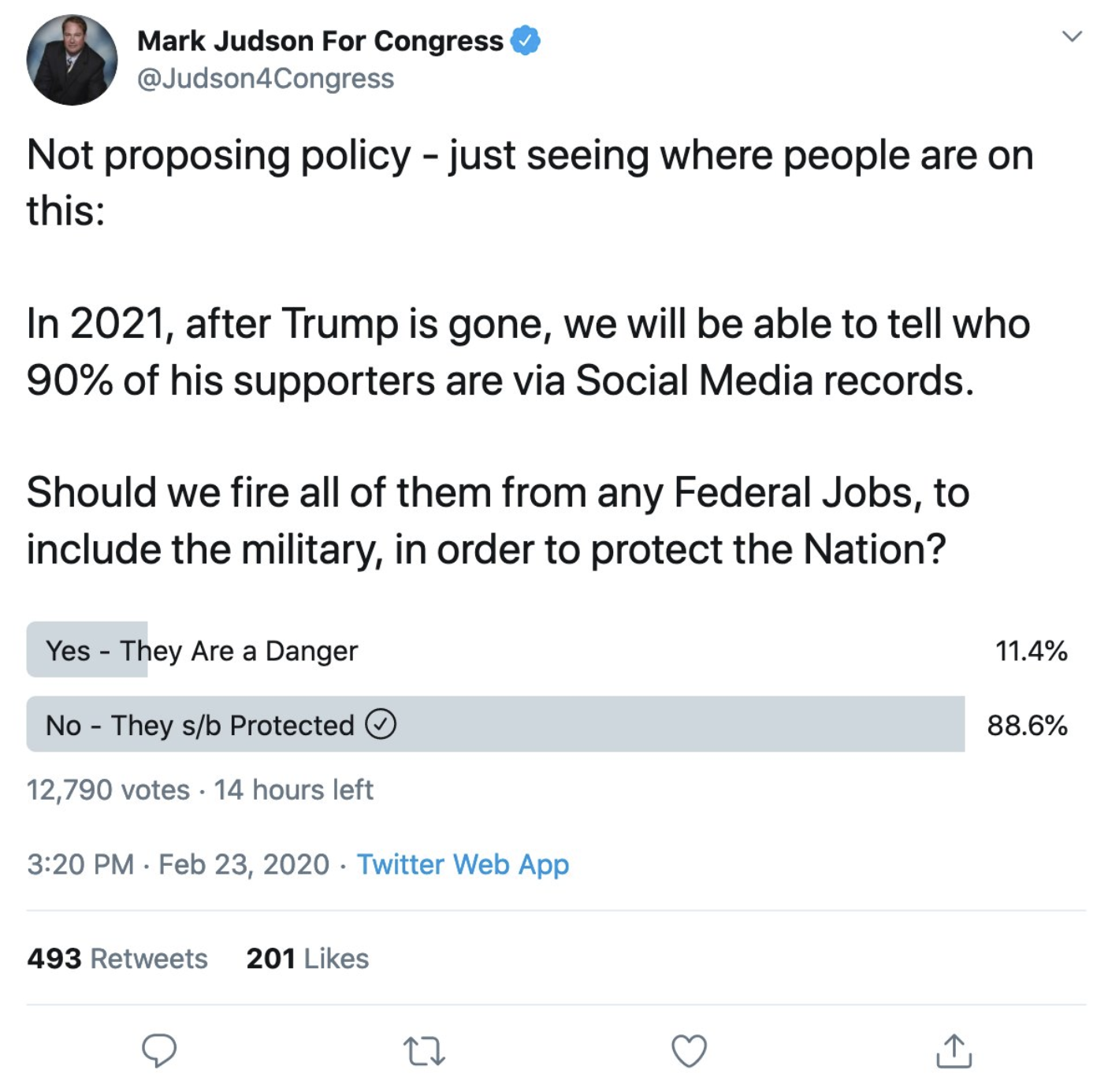This screenshot has width=1108, height=1092.
Task: Select the 'No - They s/b Protected' option
Action: click(200, 725)
